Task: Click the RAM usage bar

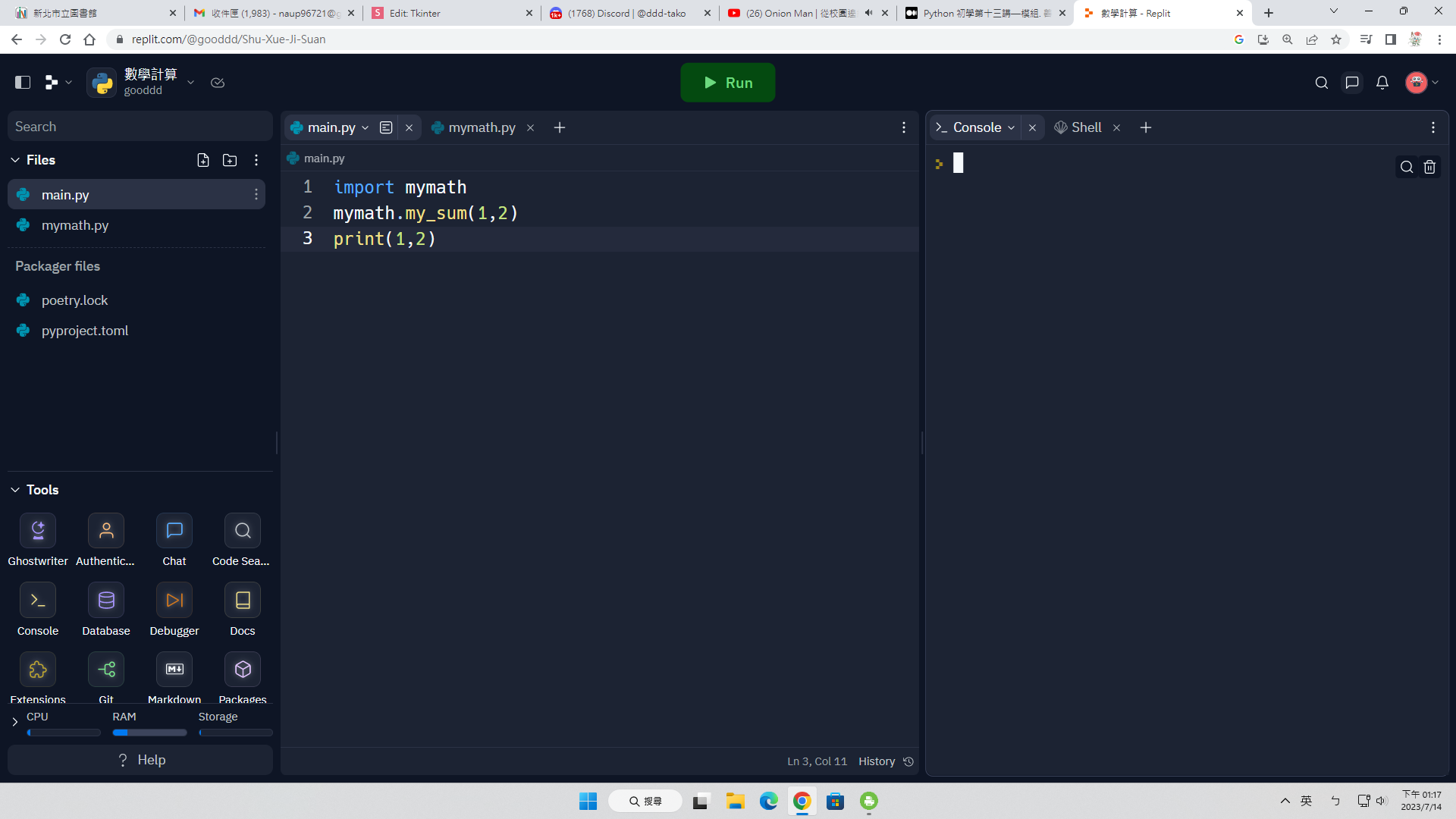Action: tap(149, 733)
